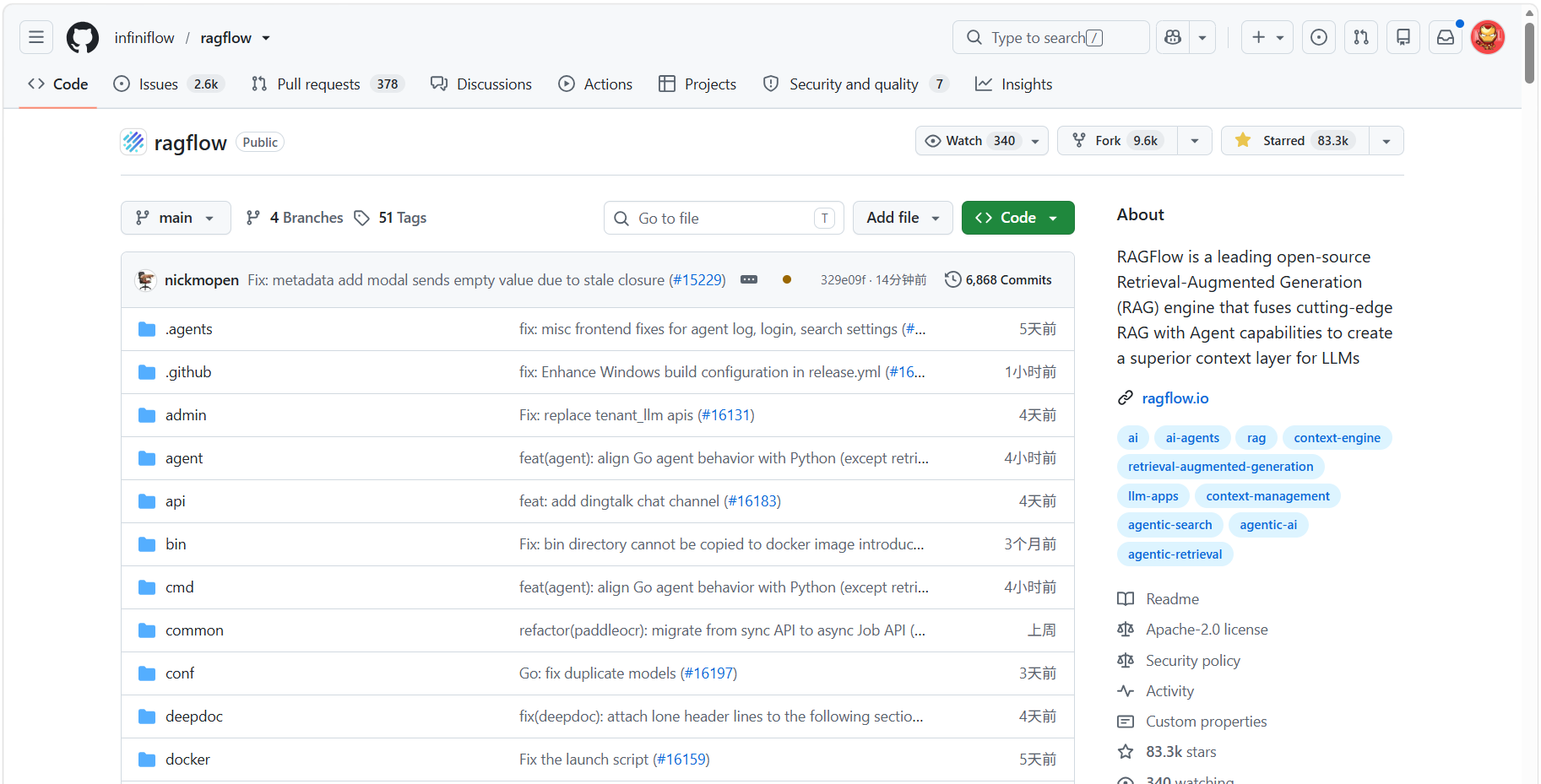View the 4 Branches link

(295, 218)
